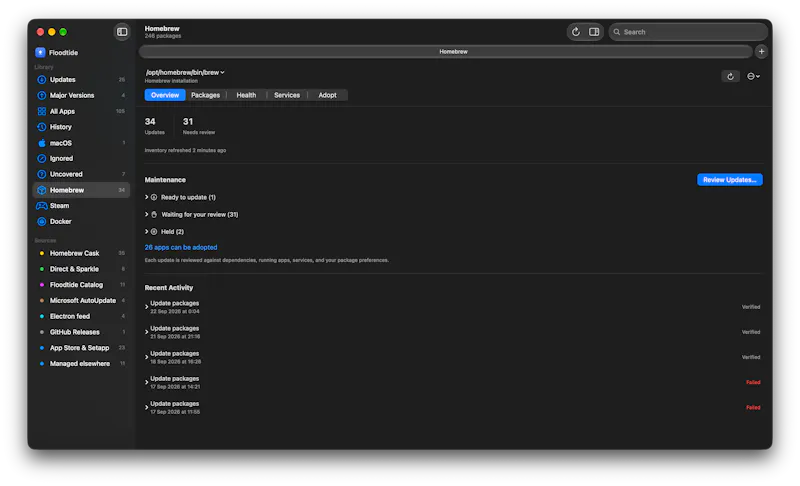Click Verified status of 22 Sep activity

(x=751, y=307)
